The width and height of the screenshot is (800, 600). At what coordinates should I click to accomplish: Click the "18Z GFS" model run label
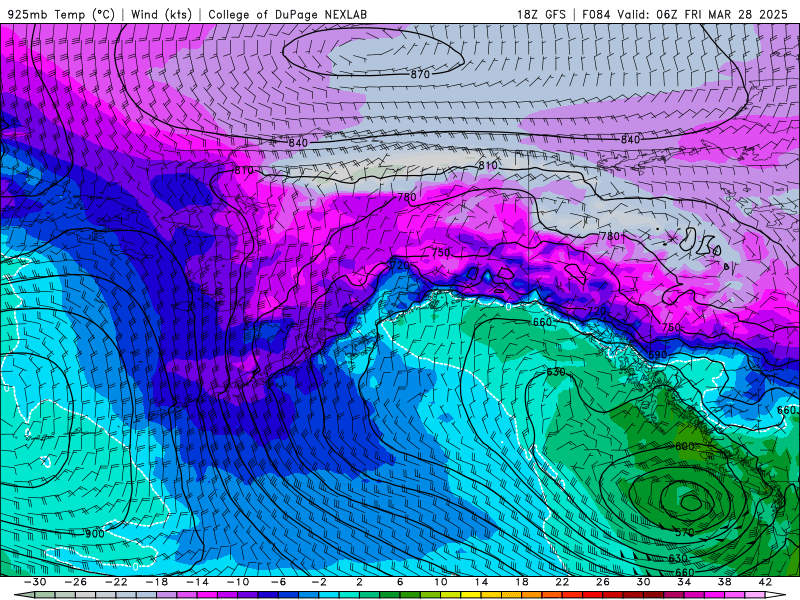[541, 14]
